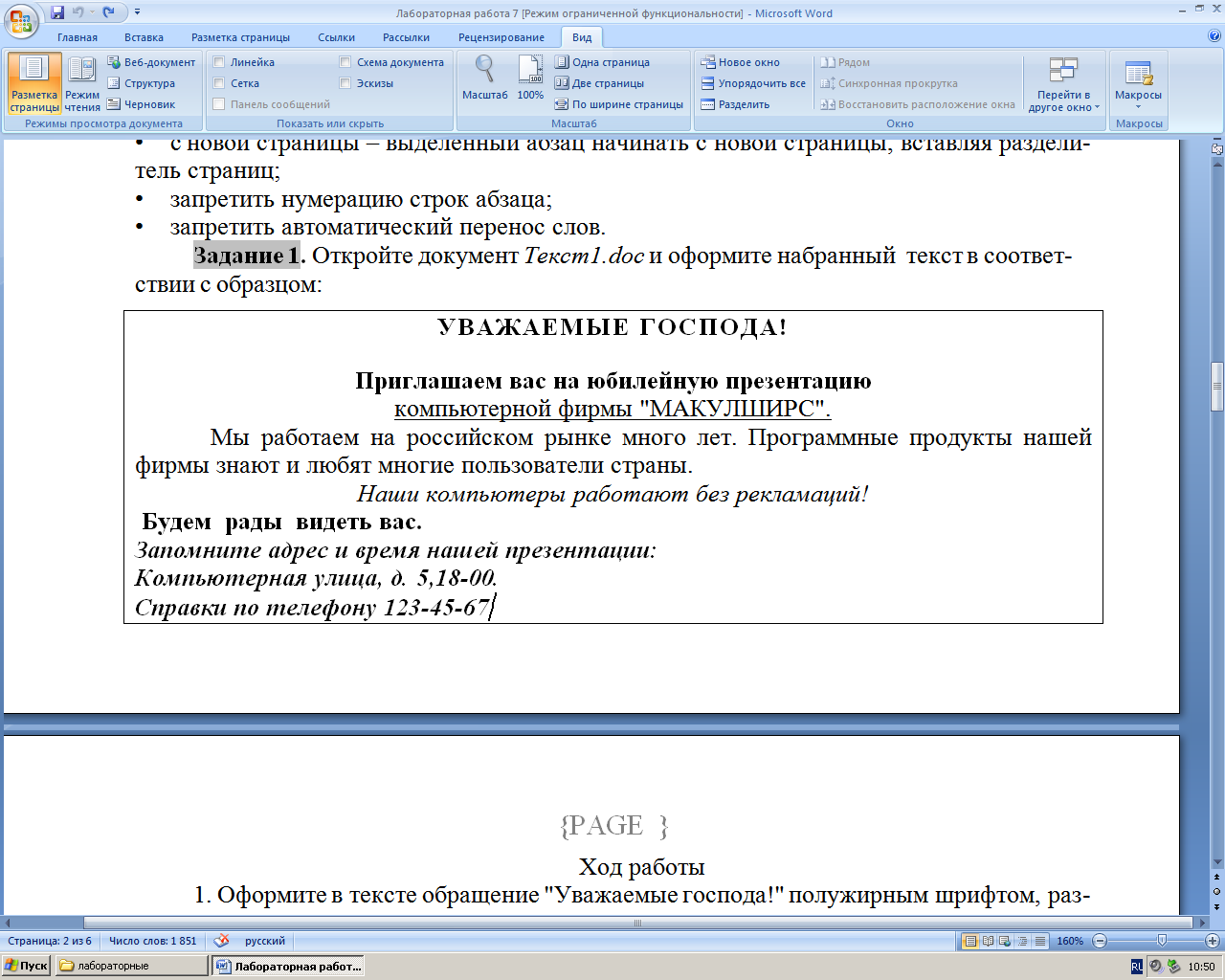This screenshot has width=1225, height=980.
Task: Open the ribbon tab Разметка страницы
Action: [x=240, y=37]
